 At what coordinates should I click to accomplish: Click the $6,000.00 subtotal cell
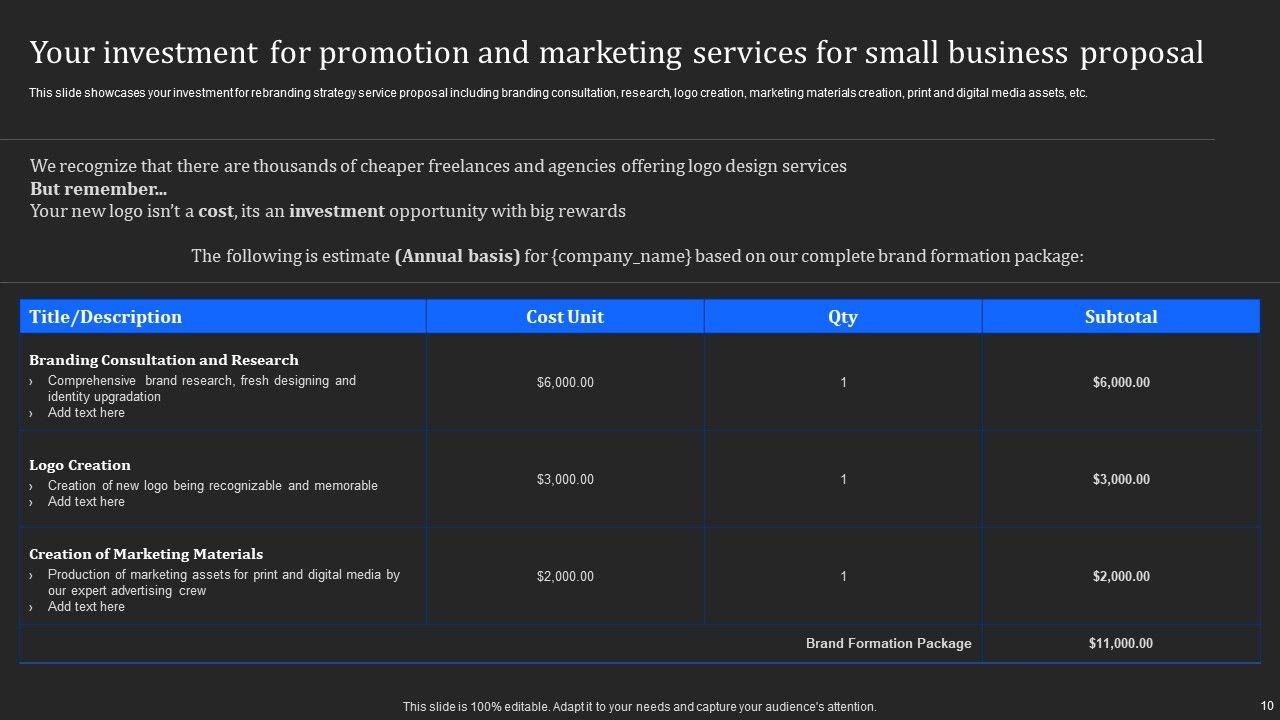pyautogui.click(x=1121, y=382)
